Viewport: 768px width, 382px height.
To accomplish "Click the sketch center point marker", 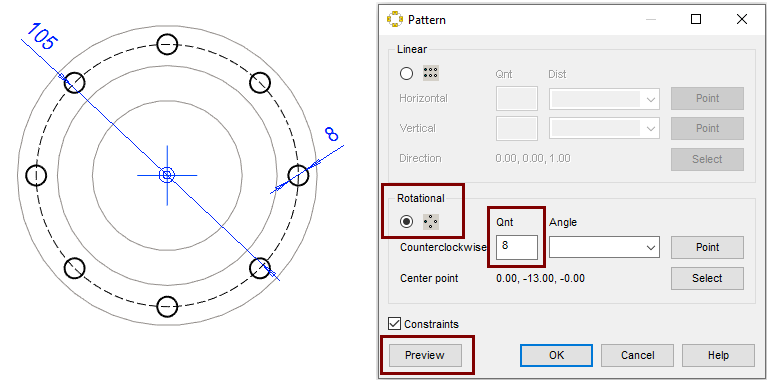I will (167, 175).
